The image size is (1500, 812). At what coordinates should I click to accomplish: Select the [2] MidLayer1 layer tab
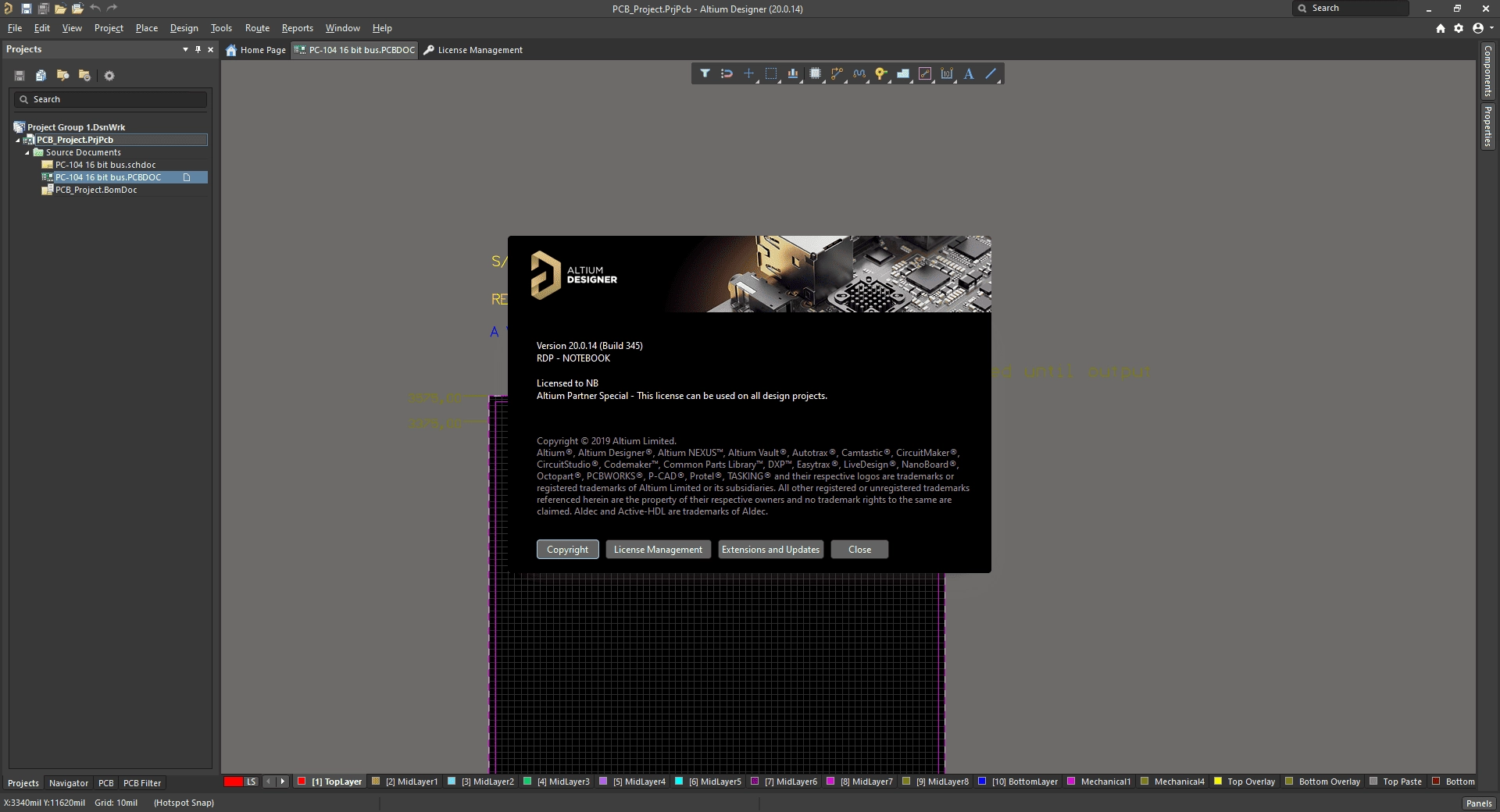pos(405,782)
